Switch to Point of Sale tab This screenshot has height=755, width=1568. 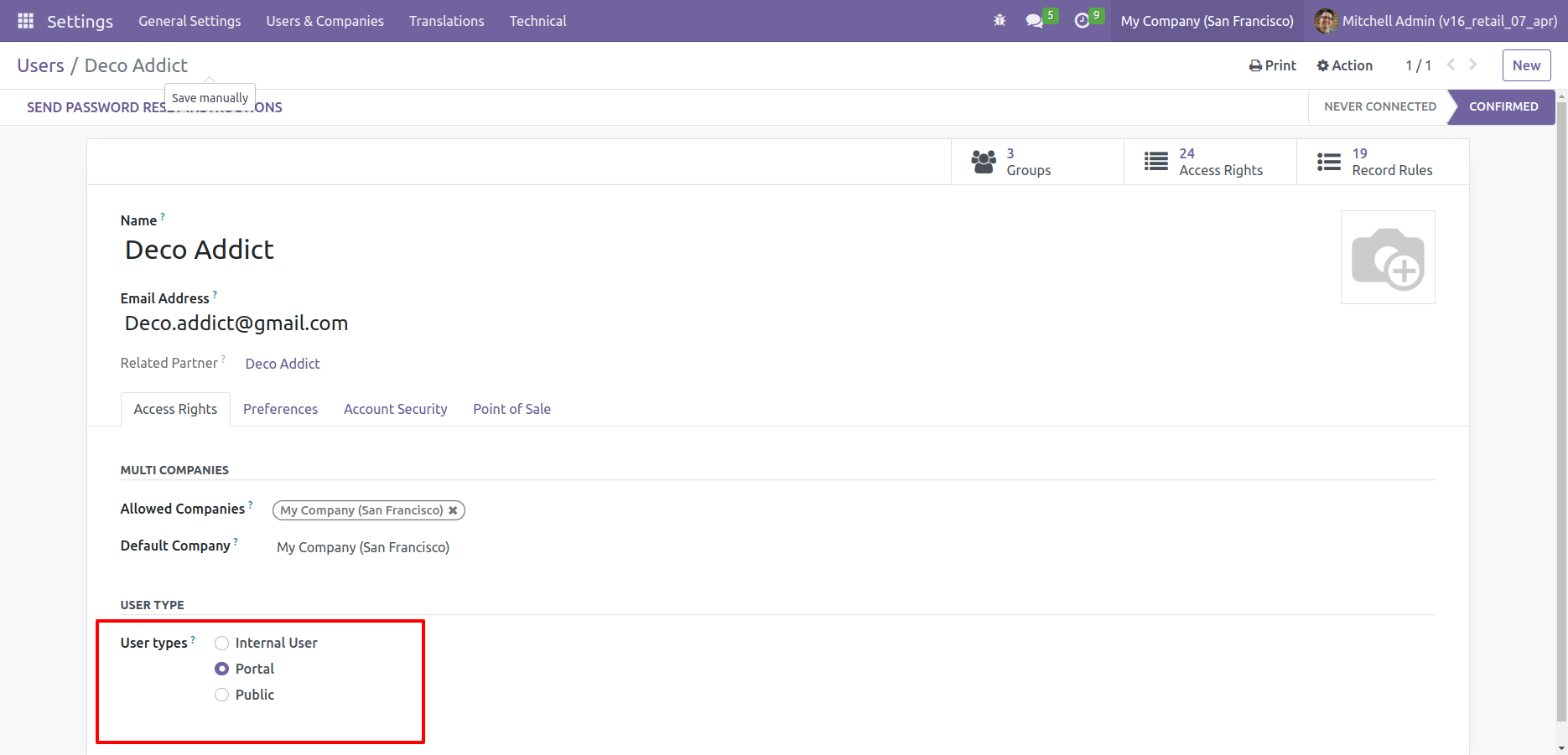[511, 409]
